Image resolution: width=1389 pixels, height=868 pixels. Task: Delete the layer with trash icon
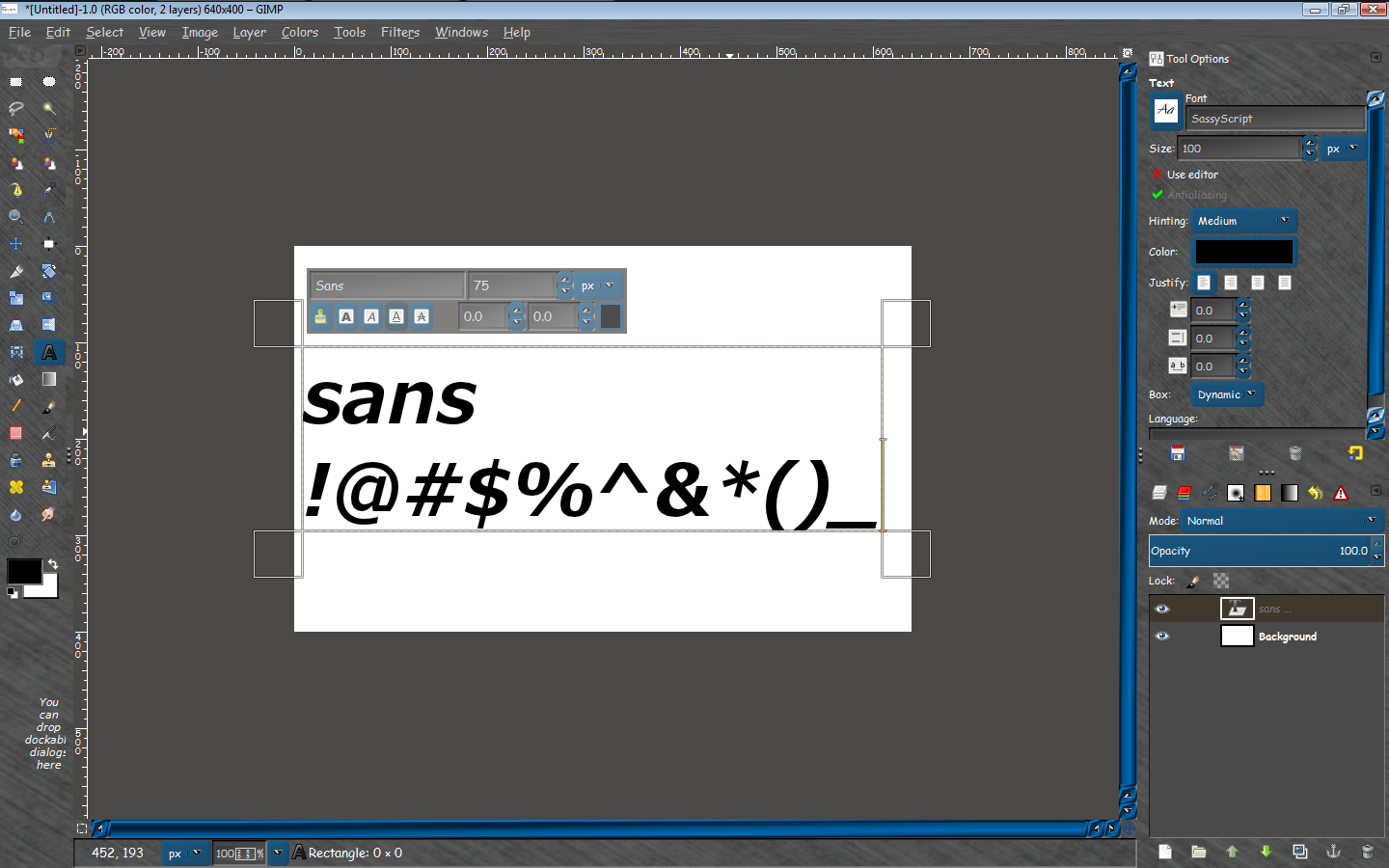coord(1367,852)
